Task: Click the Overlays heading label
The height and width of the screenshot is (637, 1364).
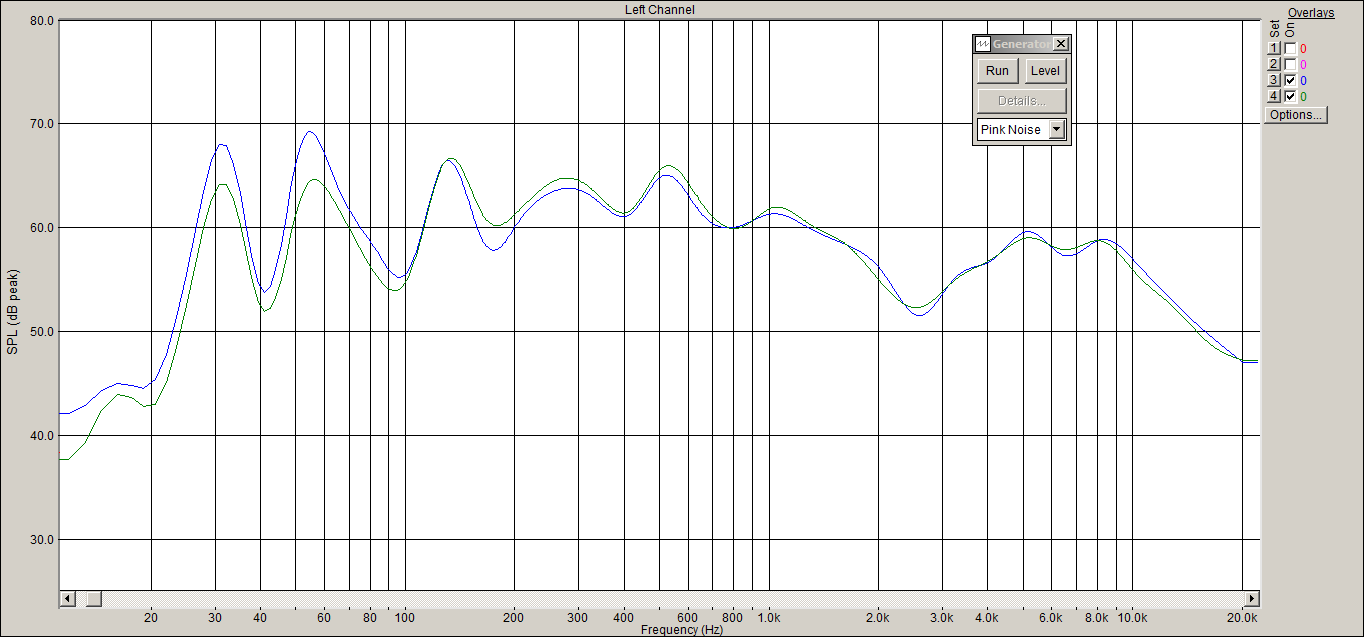Action: [1311, 13]
